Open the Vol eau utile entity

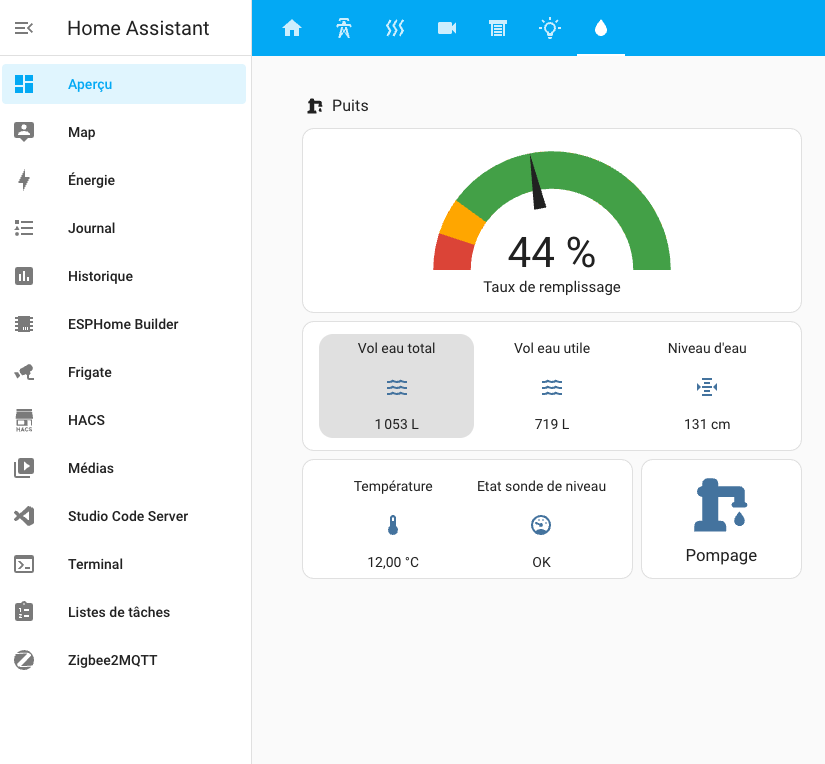pos(552,386)
